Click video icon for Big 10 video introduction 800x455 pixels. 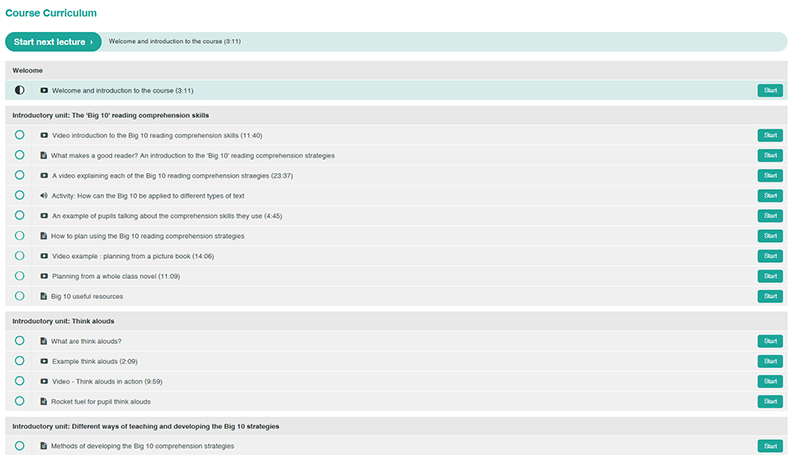pos(44,135)
